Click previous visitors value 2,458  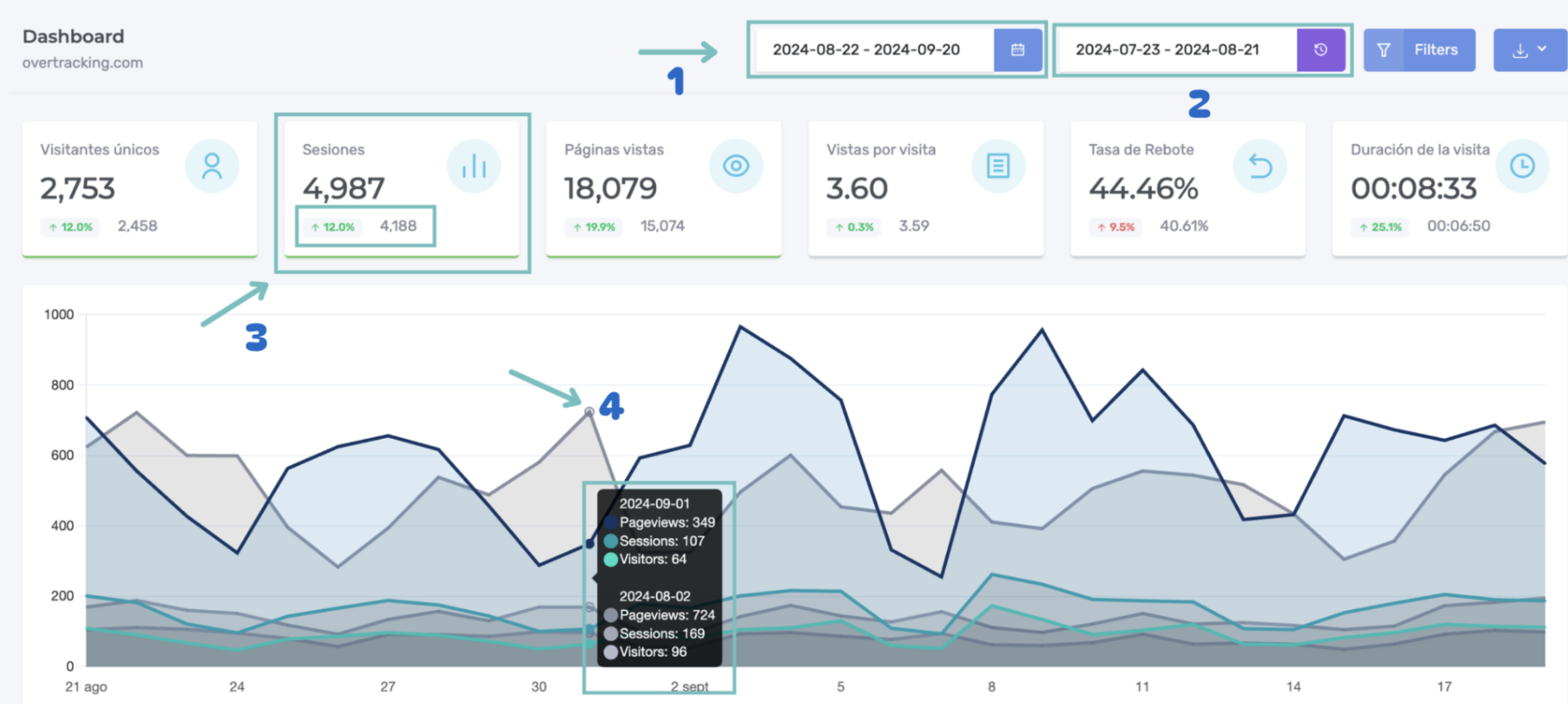(138, 226)
